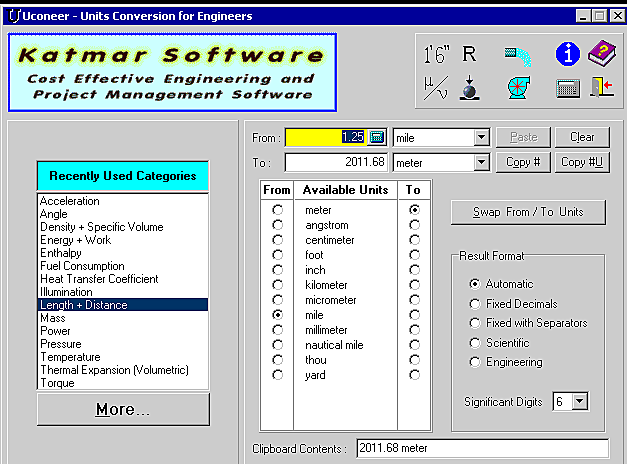Select millimeter as To unit
The height and width of the screenshot is (464, 627).
[x=415, y=330]
